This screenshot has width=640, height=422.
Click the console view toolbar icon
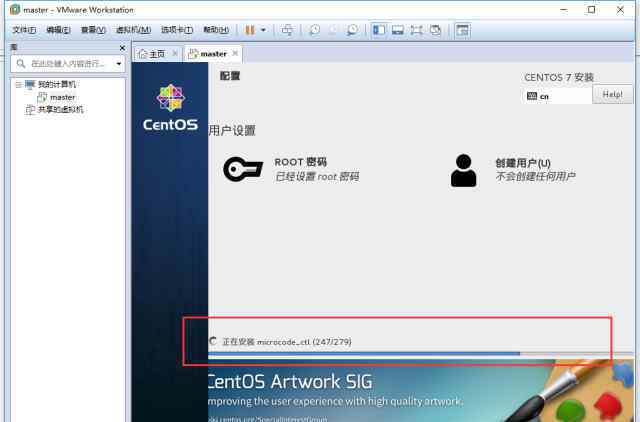point(462,30)
